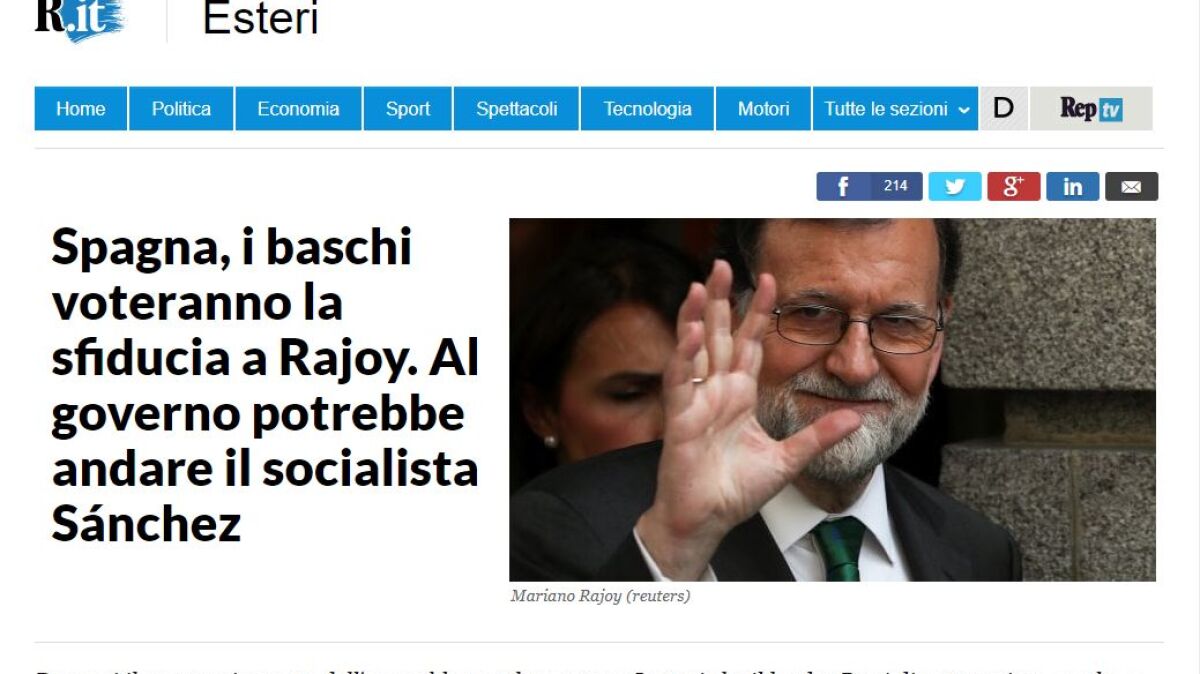
Task: Open Spettacoli section
Action: point(516,109)
